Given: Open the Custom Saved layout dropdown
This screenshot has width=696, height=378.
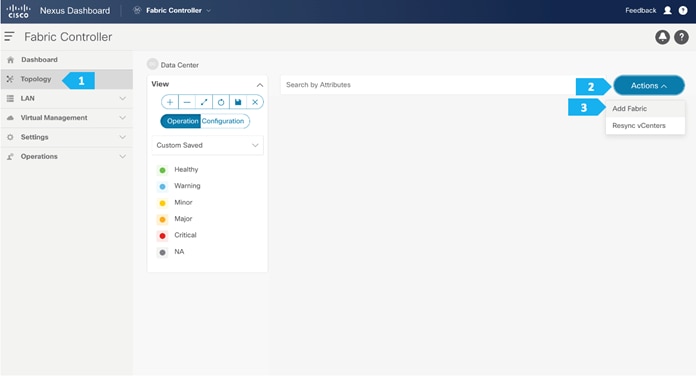Looking at the screenshot, I should (207, 145).
